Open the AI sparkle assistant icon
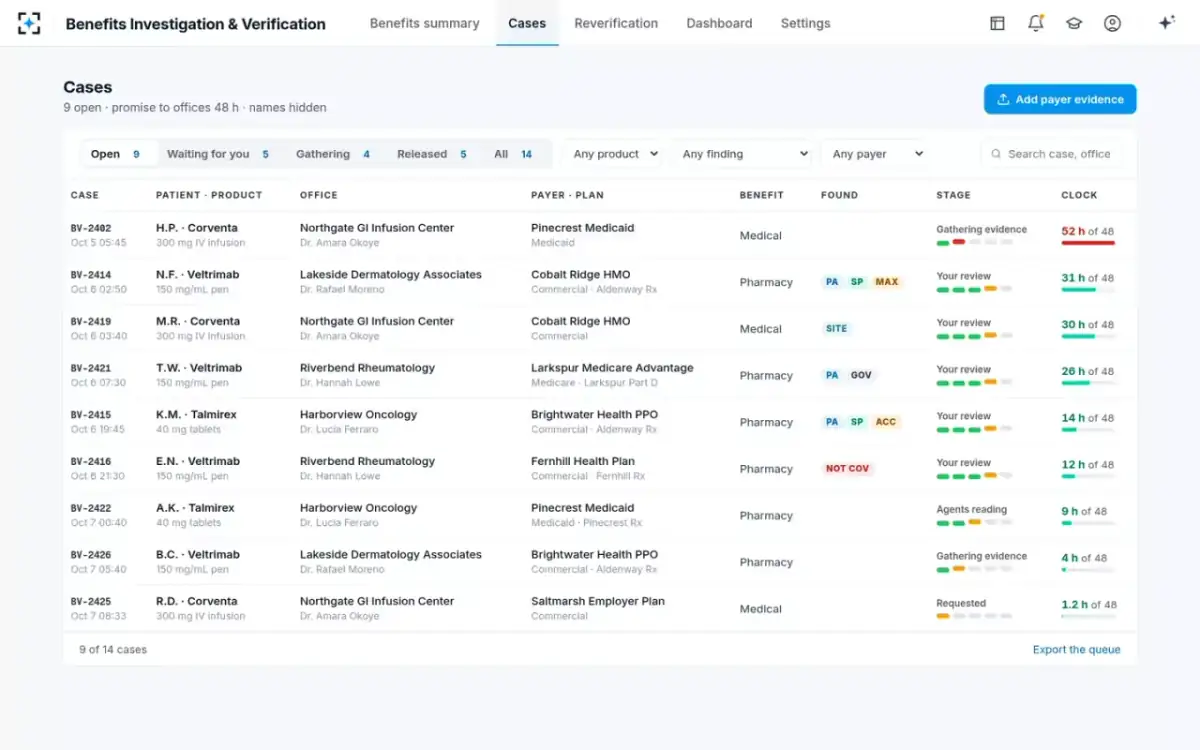Viewport: 1200px width, 750px height. pos(1166,23)
